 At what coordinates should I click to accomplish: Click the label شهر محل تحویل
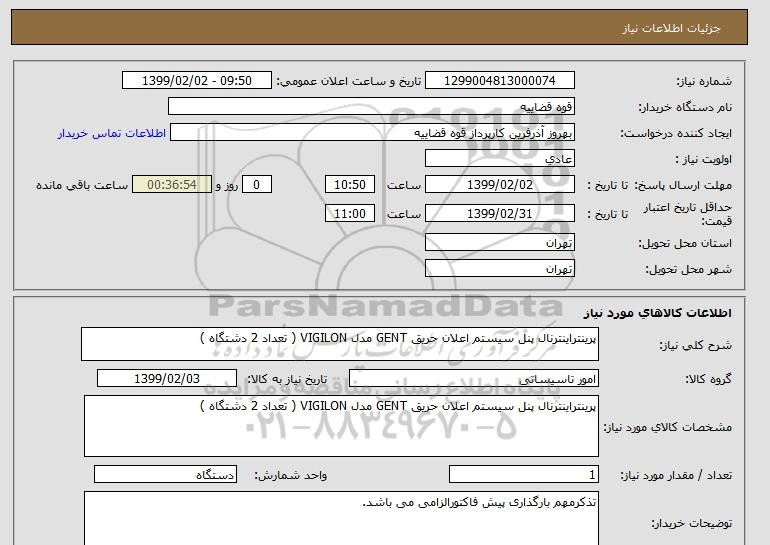click(x=688, y=270)
